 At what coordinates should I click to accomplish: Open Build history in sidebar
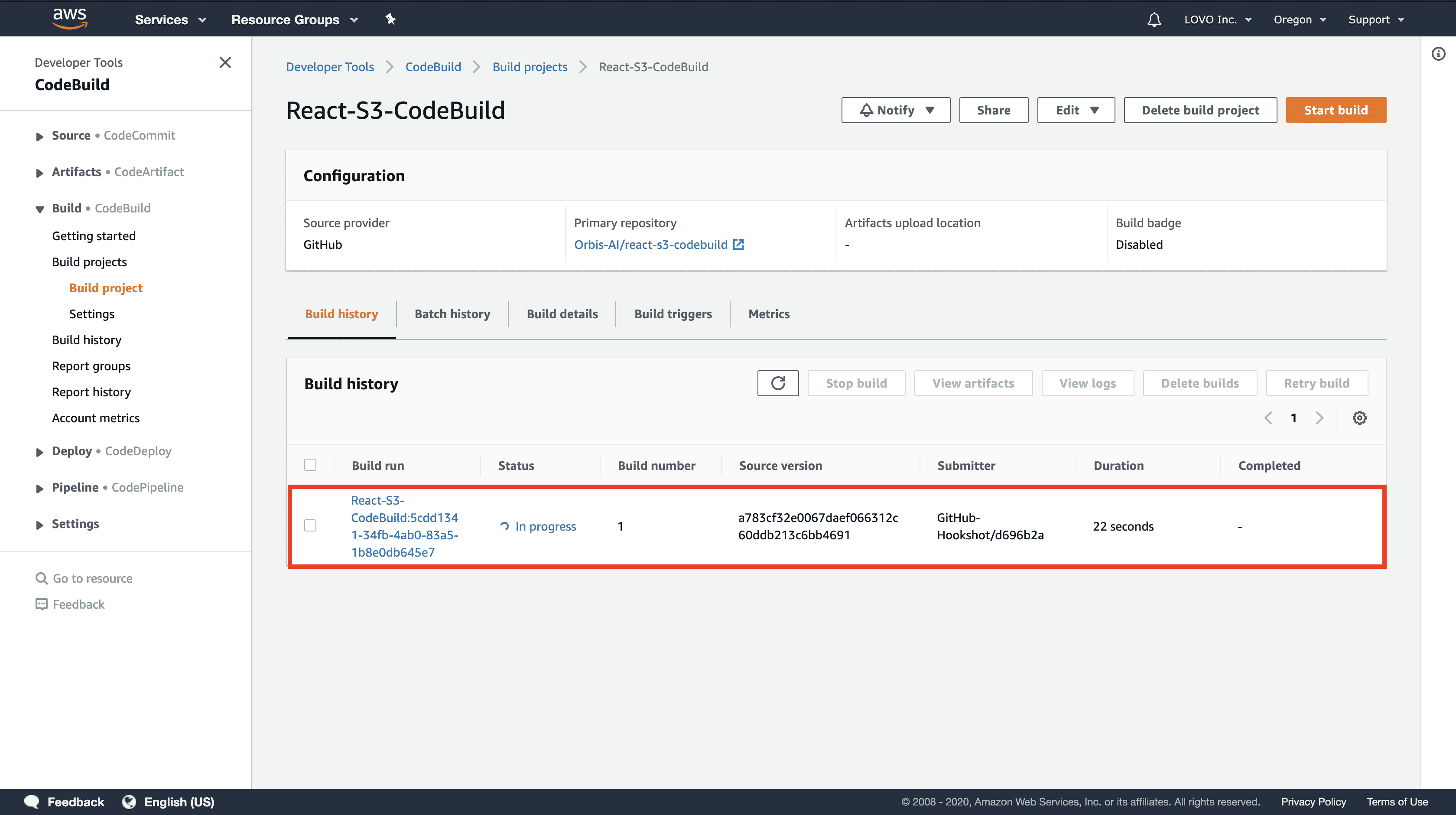point(87,339)
